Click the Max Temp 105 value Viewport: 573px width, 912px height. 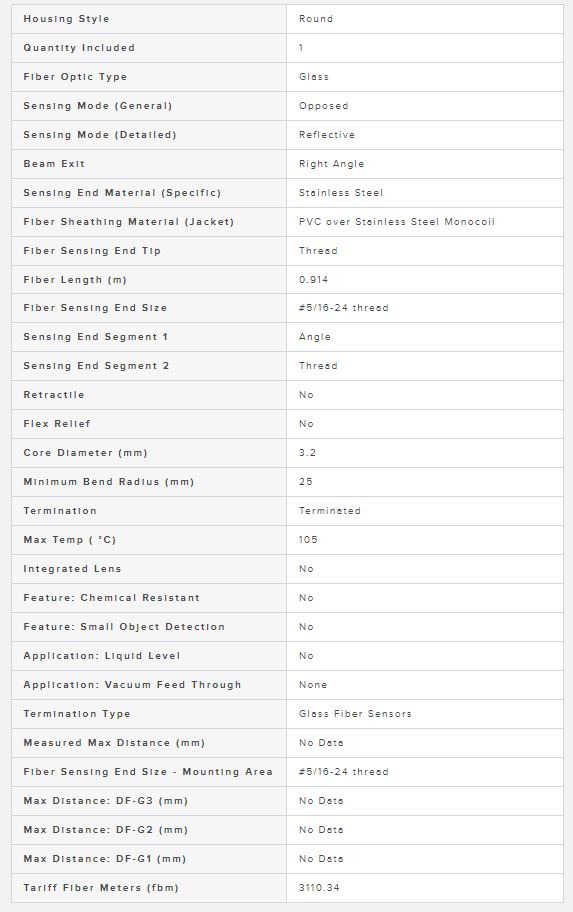[x=308, y=540]
